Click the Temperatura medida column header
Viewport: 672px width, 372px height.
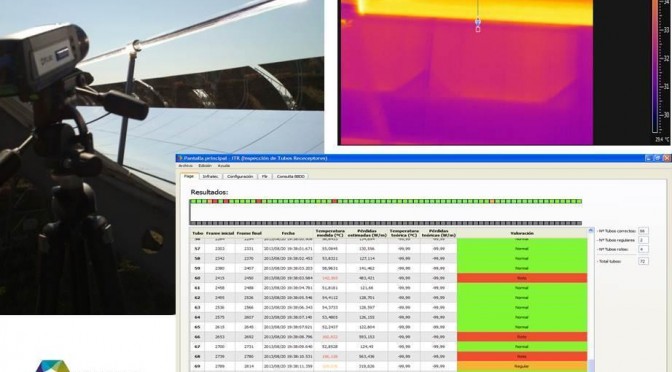tap(330, 234)
